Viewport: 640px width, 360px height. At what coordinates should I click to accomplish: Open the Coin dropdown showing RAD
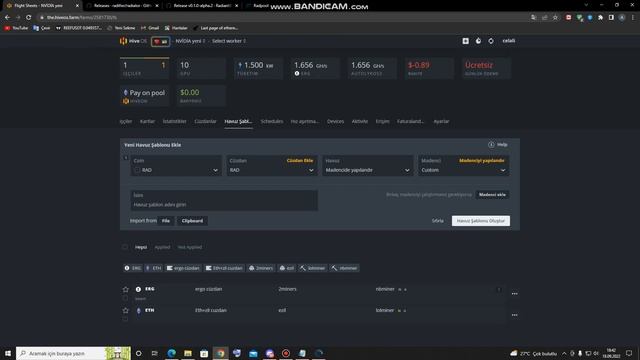(x=176, y=166)
